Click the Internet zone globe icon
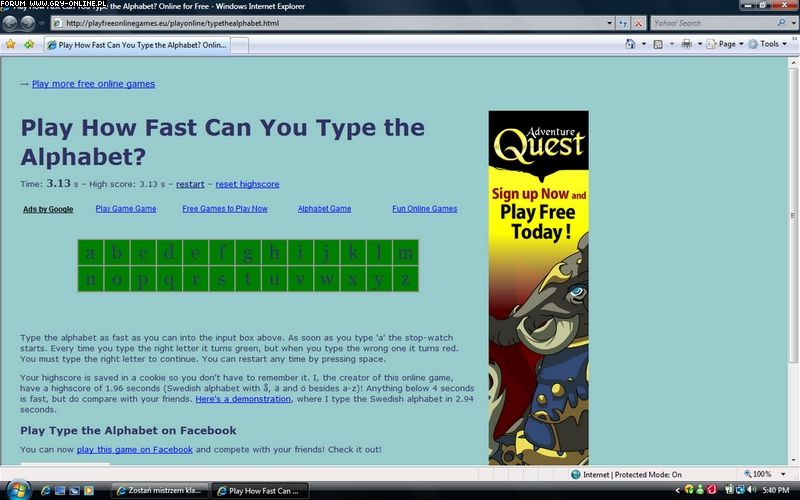This screenshot has width=800, height=500. [x=576, y=474]
